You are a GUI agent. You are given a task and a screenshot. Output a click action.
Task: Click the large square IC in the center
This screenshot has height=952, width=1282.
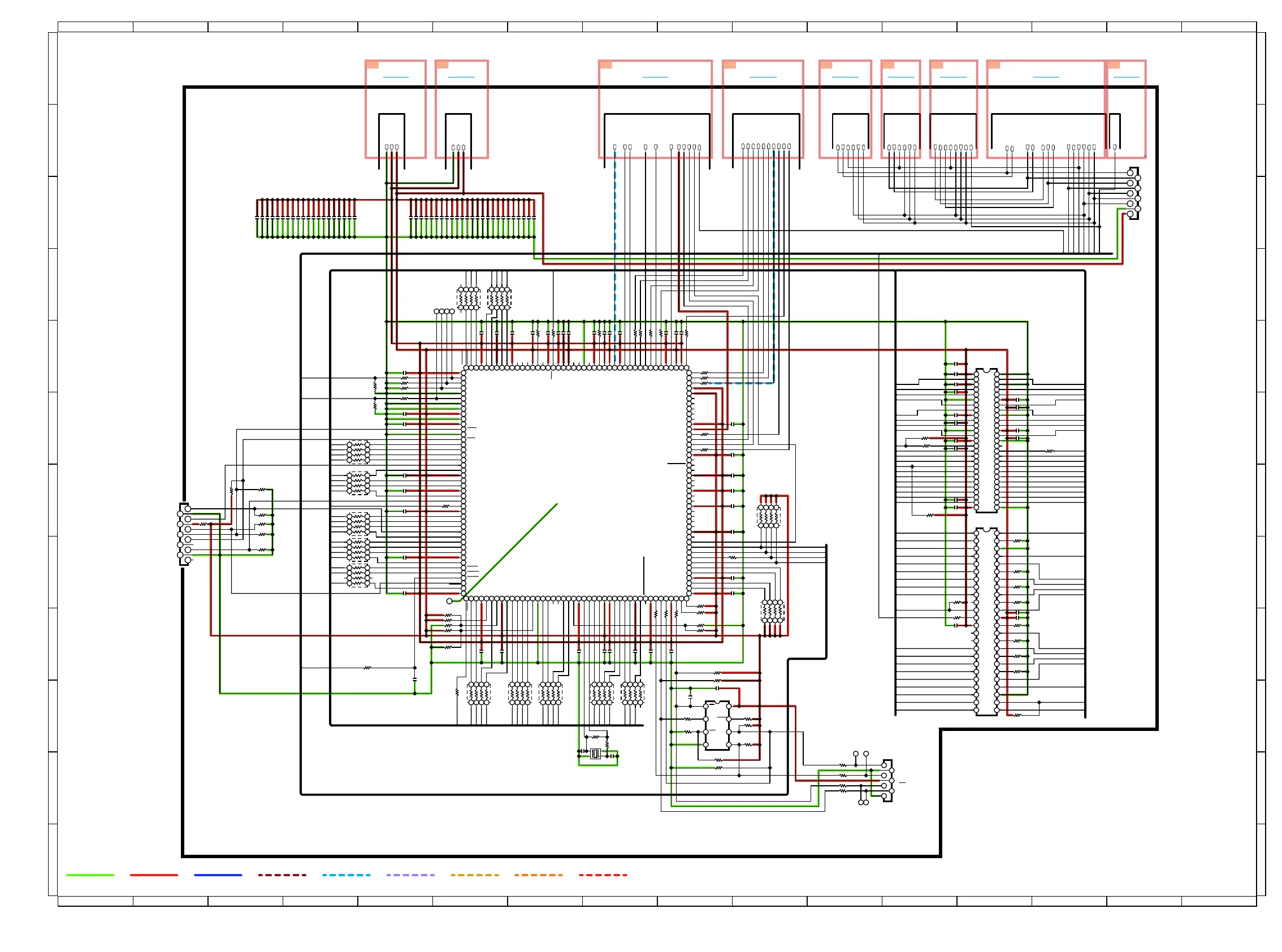click(576, 483)
